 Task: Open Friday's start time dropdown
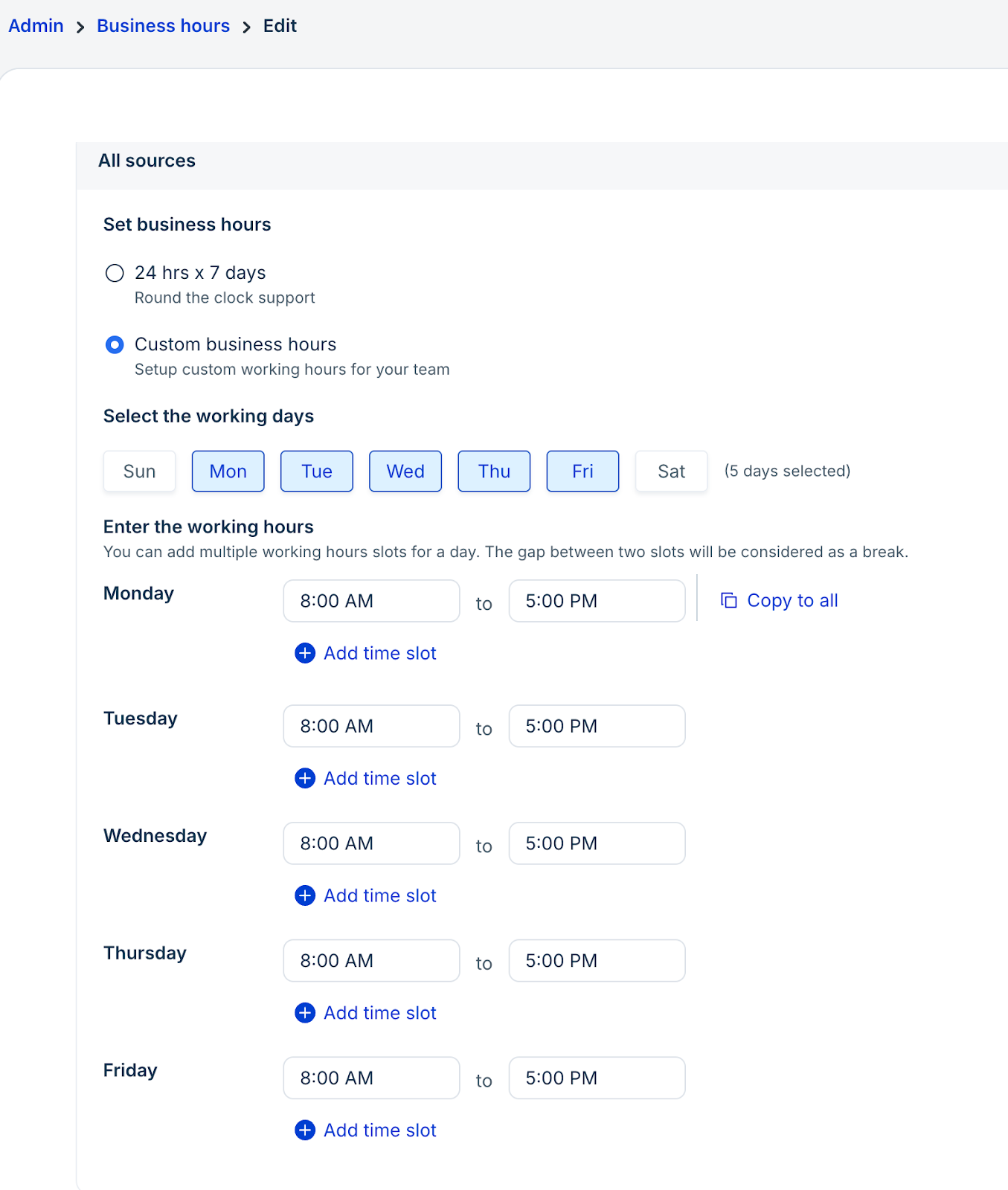[x=371, y=1078]
